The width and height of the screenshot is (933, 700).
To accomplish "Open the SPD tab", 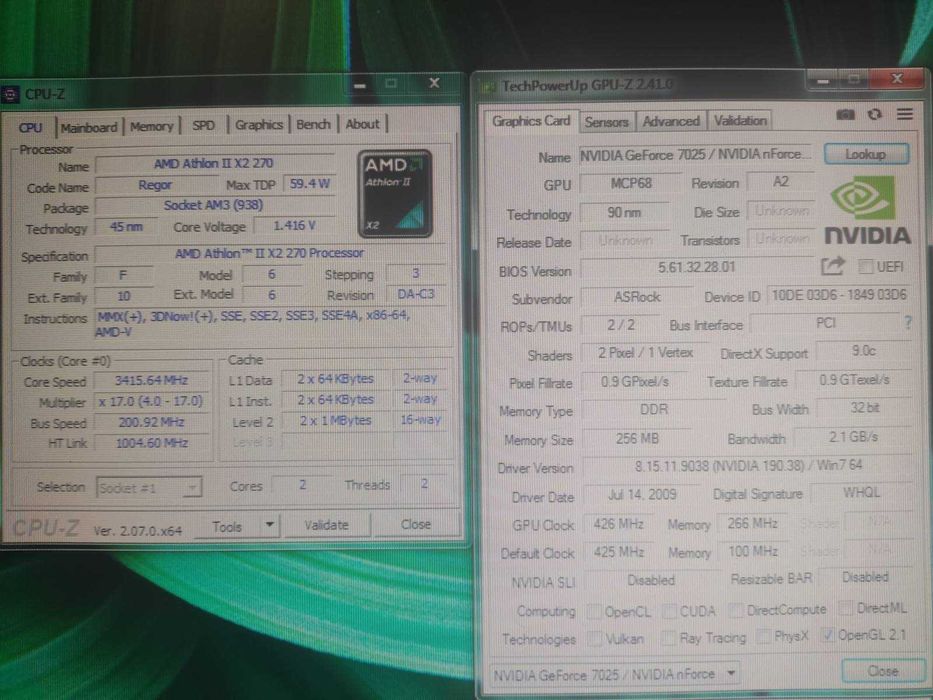I will [x=203, y=126].
